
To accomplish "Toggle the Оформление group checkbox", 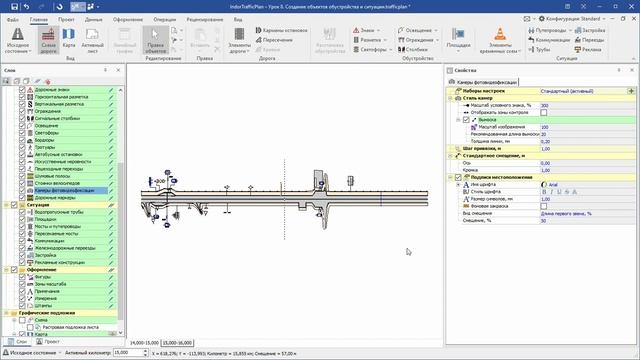I will [14, 270].
